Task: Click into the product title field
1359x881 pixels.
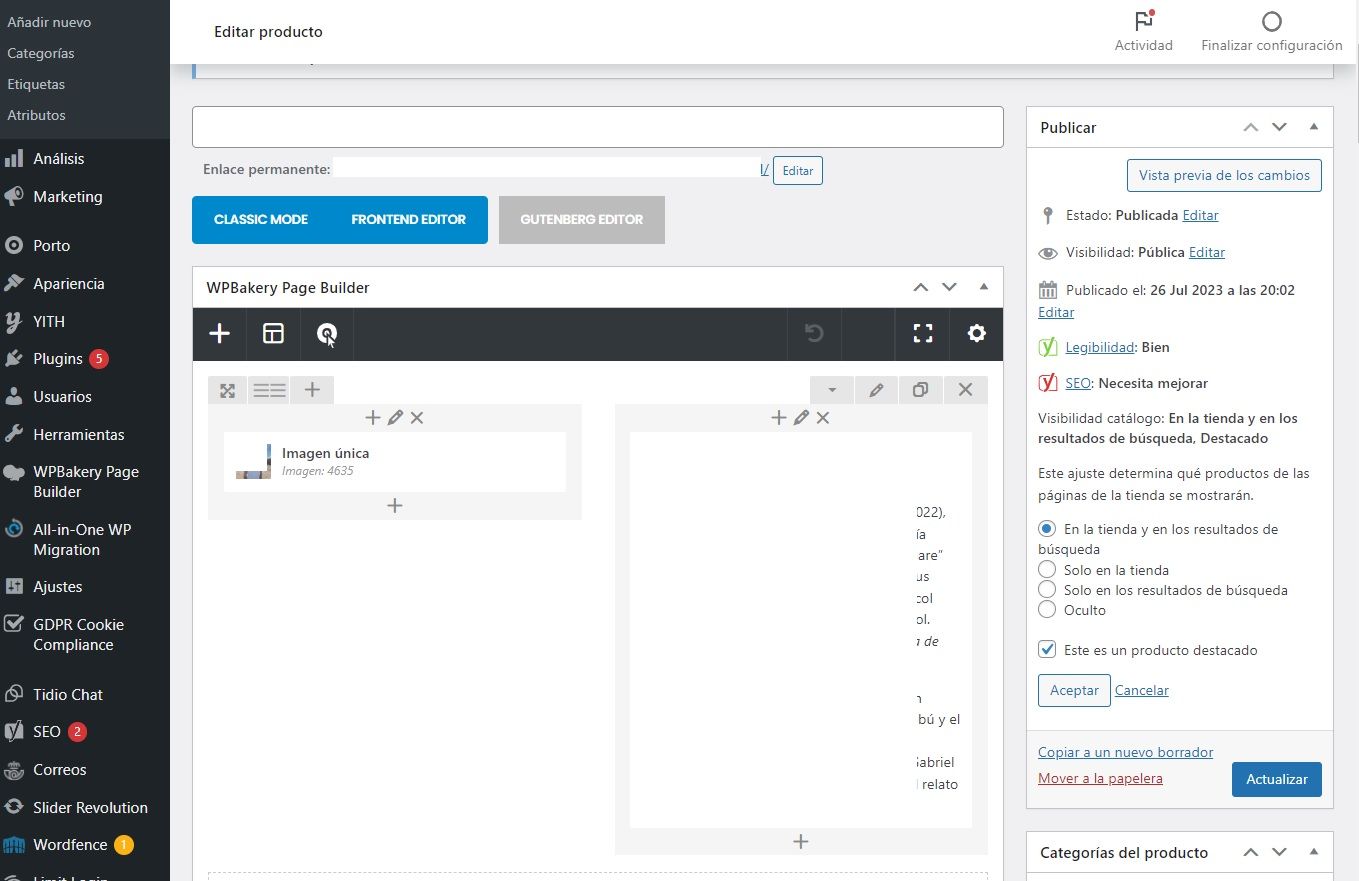Action: coord(597,127)
